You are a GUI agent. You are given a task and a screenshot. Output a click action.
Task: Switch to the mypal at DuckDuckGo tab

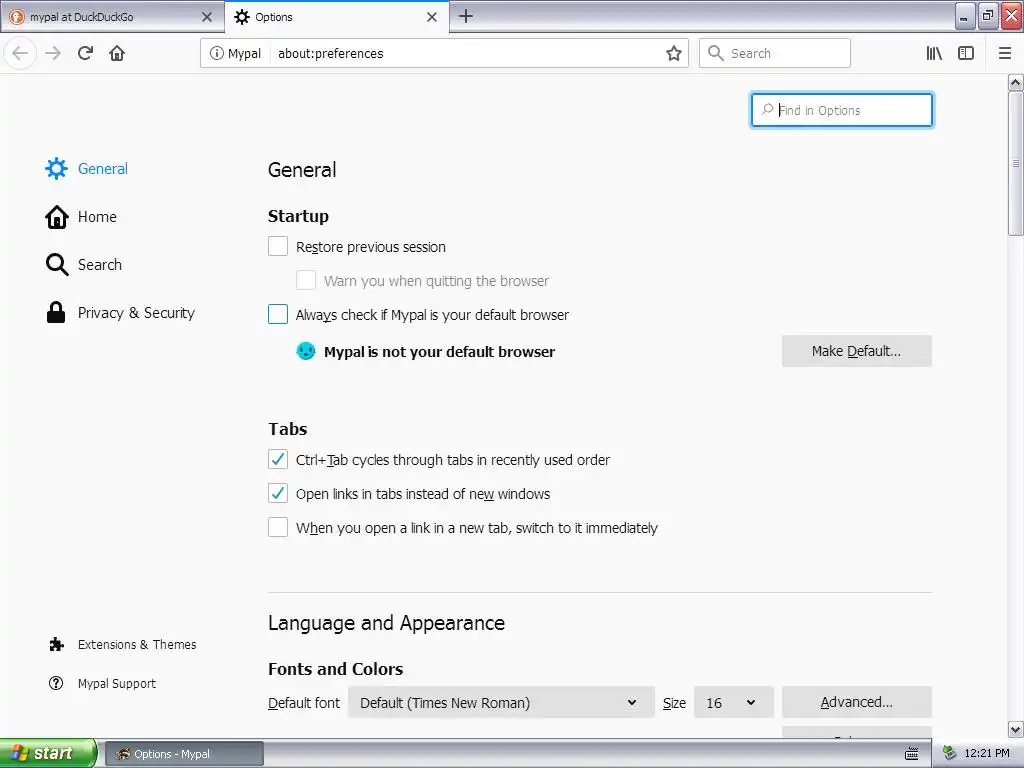pos(112,17)
